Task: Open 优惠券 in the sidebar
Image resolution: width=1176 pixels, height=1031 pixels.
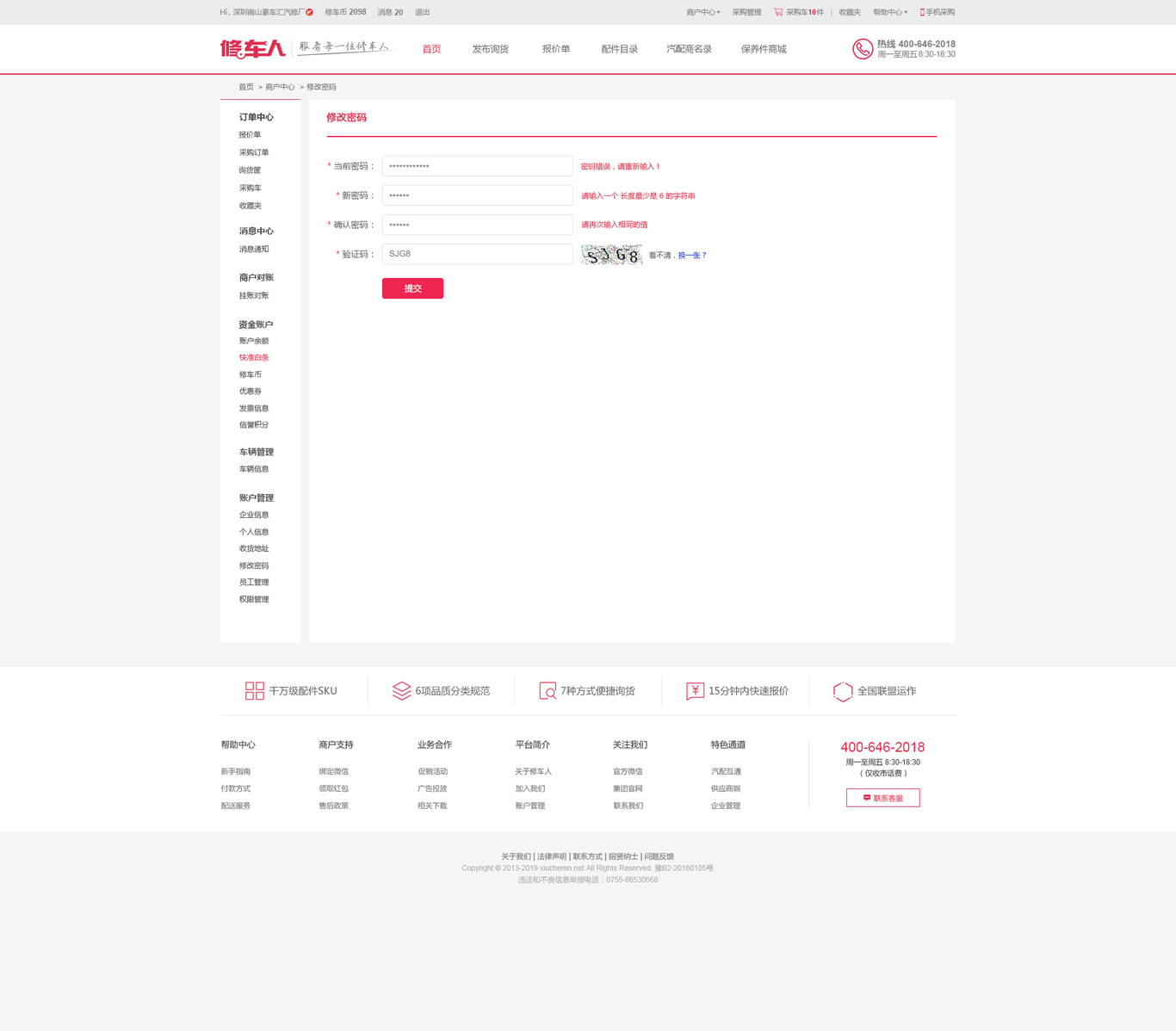Action: click(x=250, y=392)
